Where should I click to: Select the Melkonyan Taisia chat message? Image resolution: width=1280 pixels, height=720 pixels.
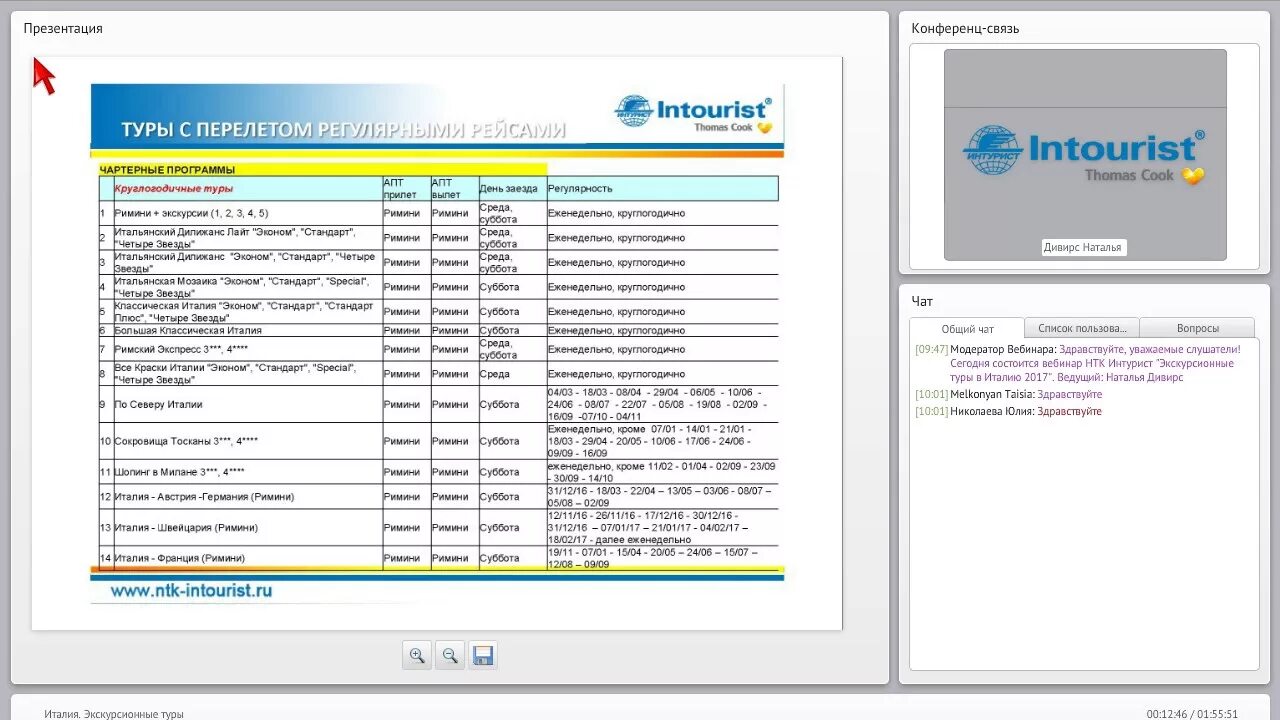point(1008,394)
